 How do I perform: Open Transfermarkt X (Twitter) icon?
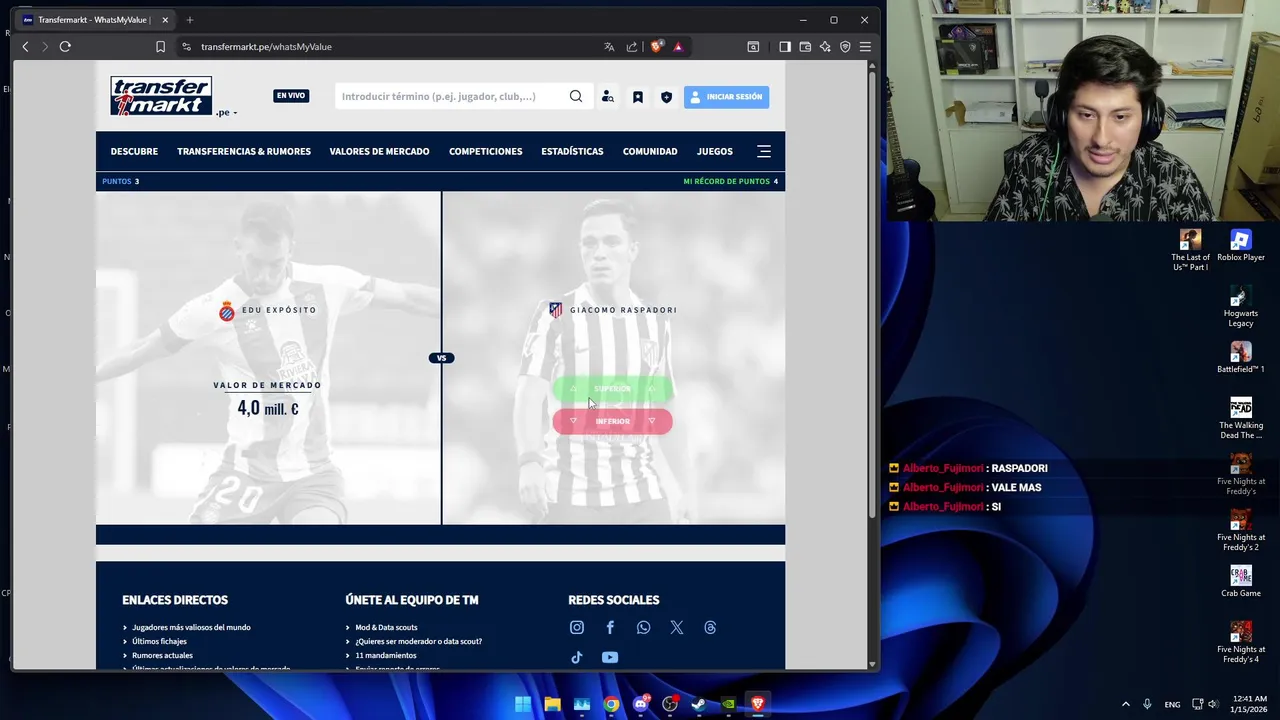pyautogui.click(x=677, y=627)
